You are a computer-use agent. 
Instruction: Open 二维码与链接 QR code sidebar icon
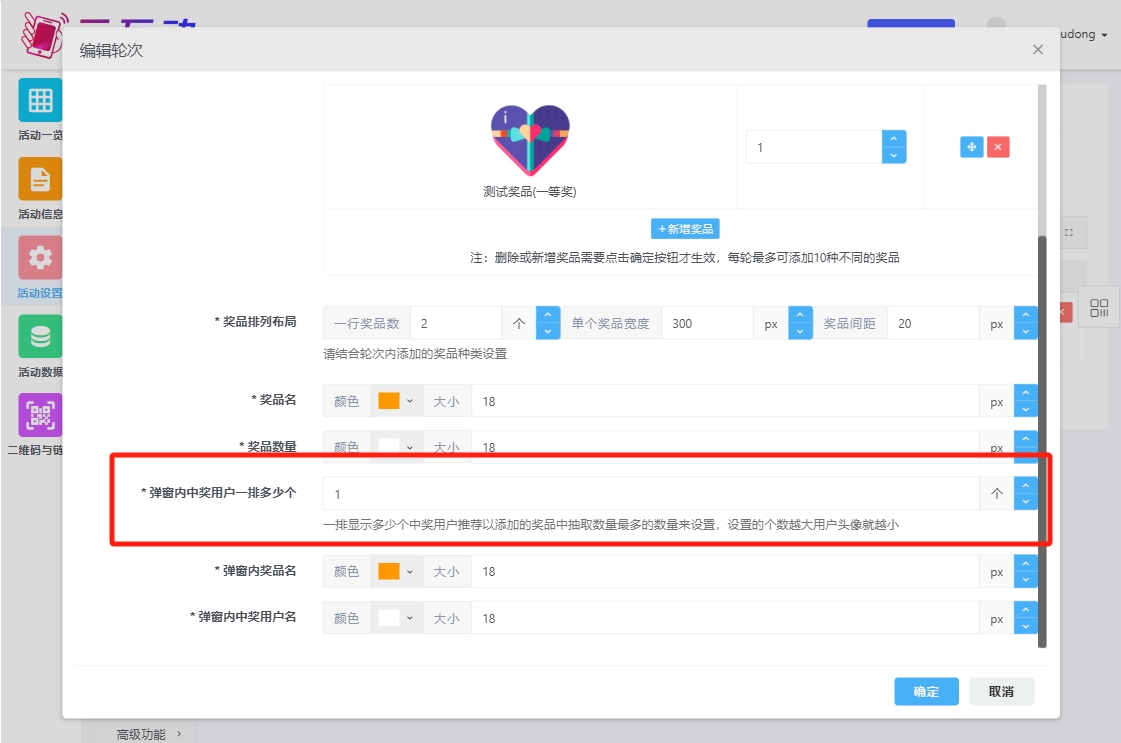[40, 415]
